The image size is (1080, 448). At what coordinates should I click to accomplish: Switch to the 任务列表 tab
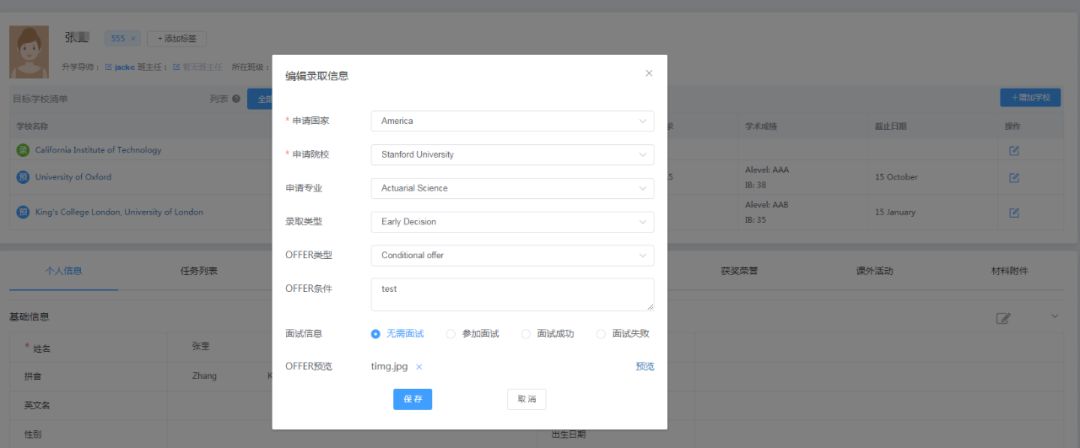199,271
